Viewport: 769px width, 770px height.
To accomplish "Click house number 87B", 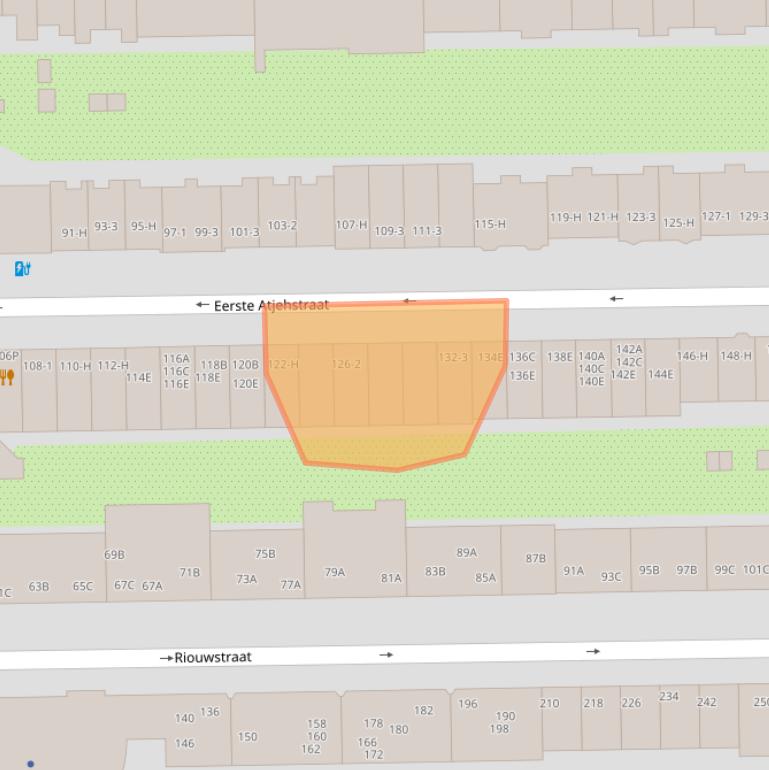I will 536,558.
